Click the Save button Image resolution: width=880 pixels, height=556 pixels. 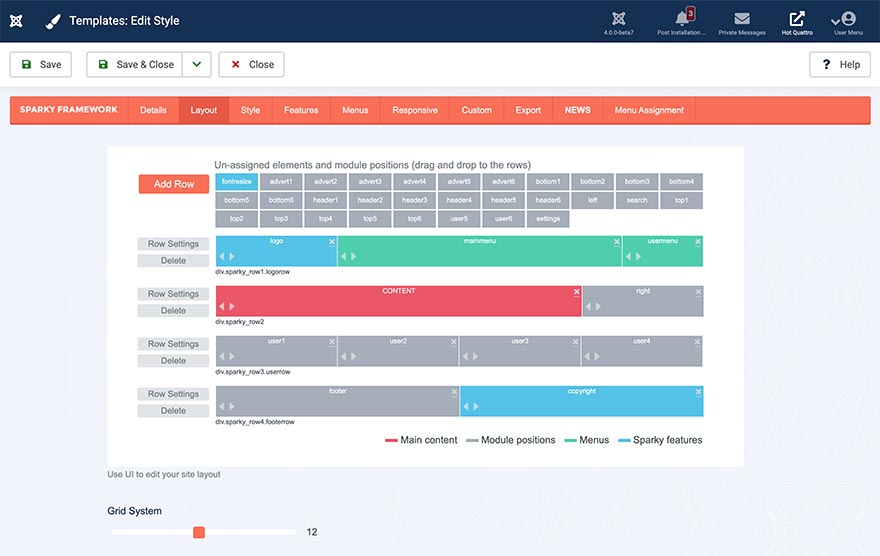[40, 65]
